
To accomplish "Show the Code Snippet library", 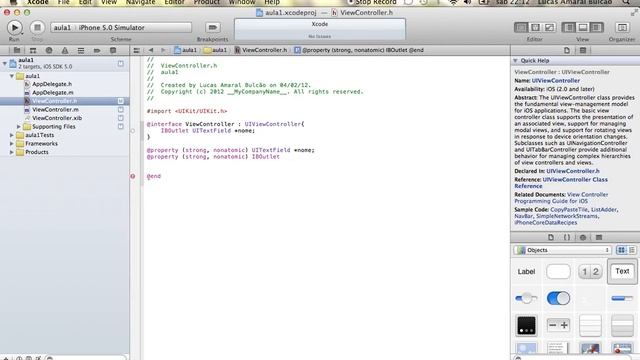I will 567,237.
